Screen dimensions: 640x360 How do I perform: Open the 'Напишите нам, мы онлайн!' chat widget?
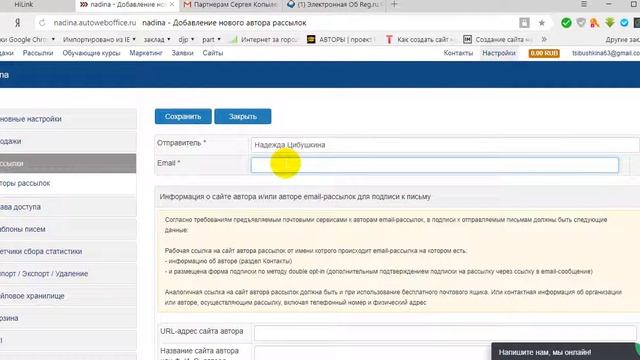point(565,352)
